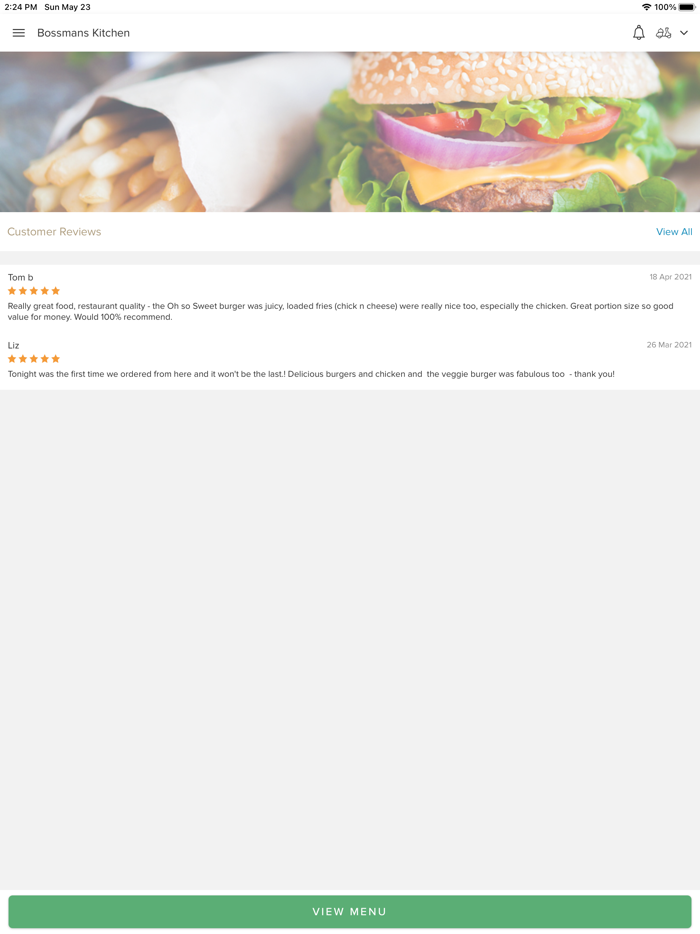This screenshot has height=934, width=700.
Task: Open Liz's review text
Action: point(311,374)
